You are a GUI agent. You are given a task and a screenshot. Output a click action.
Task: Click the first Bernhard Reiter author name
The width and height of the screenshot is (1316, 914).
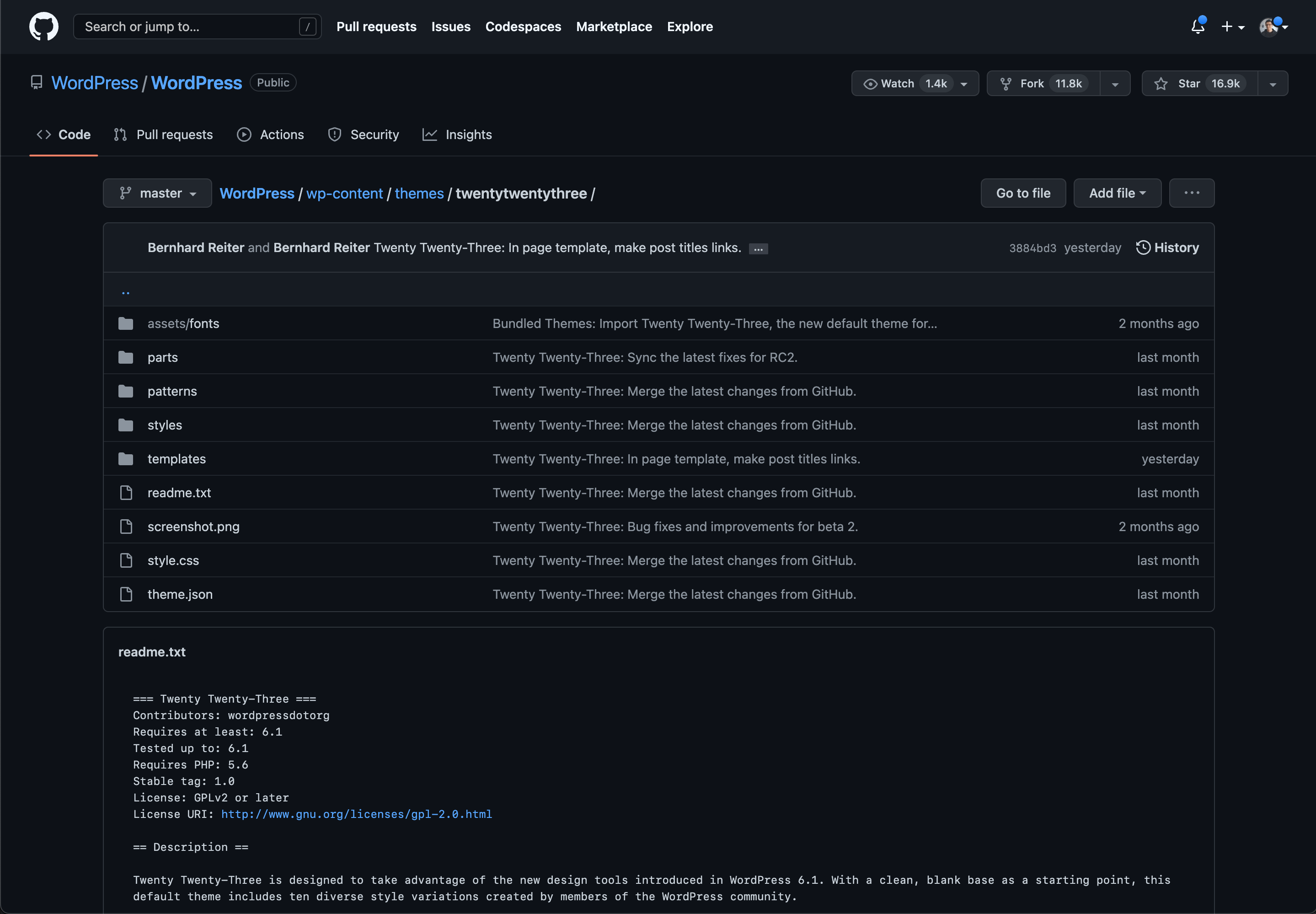click(x=196, y=247)
